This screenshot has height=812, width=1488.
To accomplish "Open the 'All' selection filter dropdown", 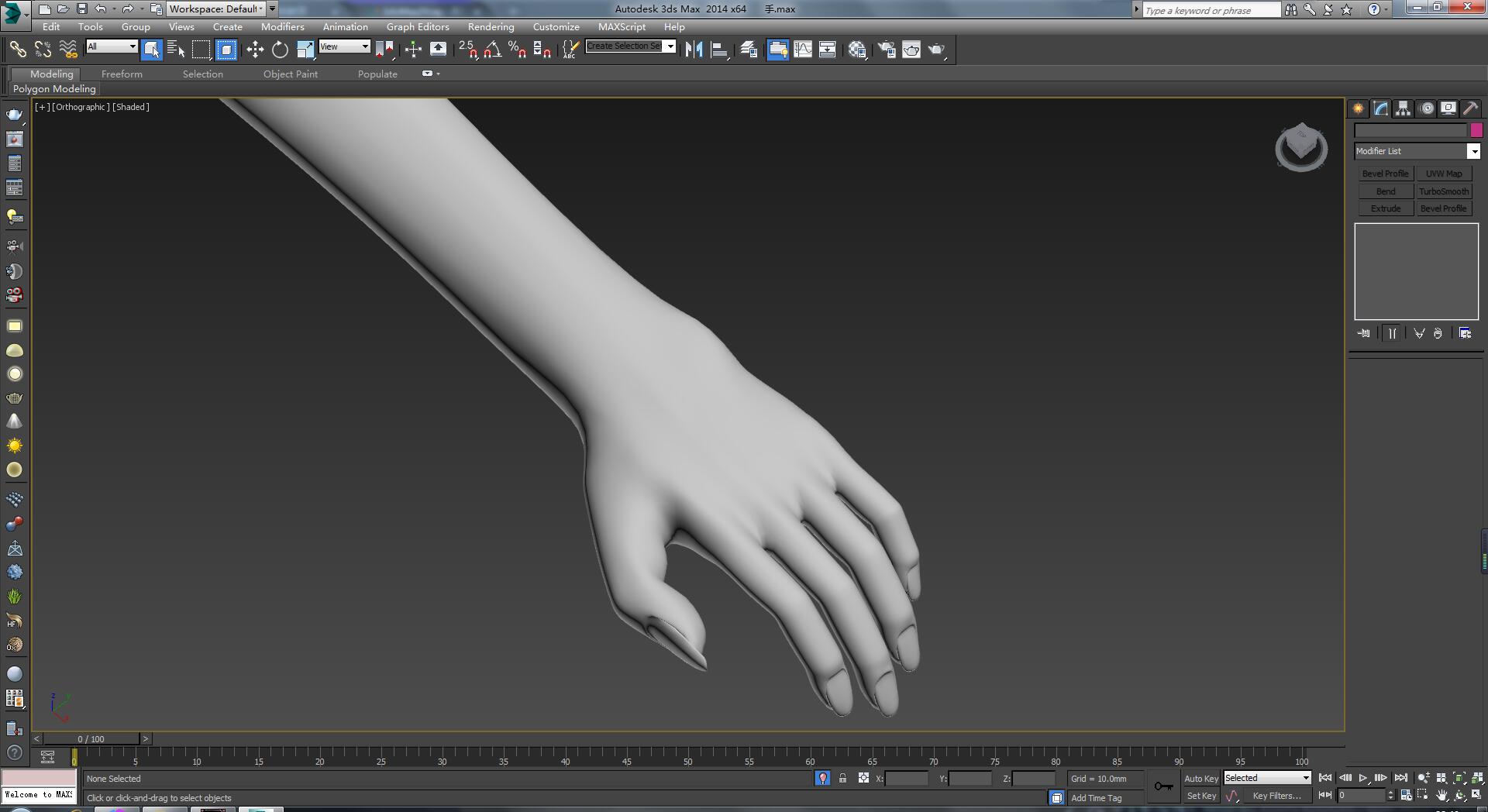I will (112, 46).
